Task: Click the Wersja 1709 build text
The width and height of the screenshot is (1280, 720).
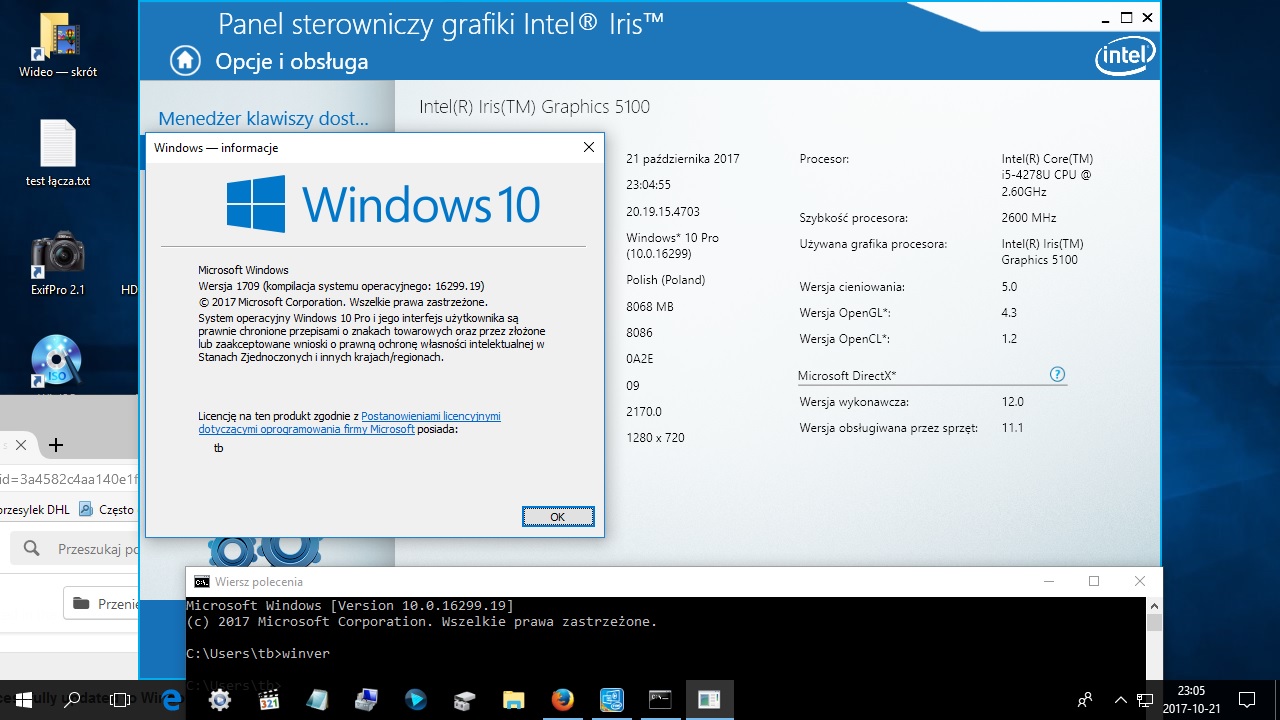Action: (341, 286)
